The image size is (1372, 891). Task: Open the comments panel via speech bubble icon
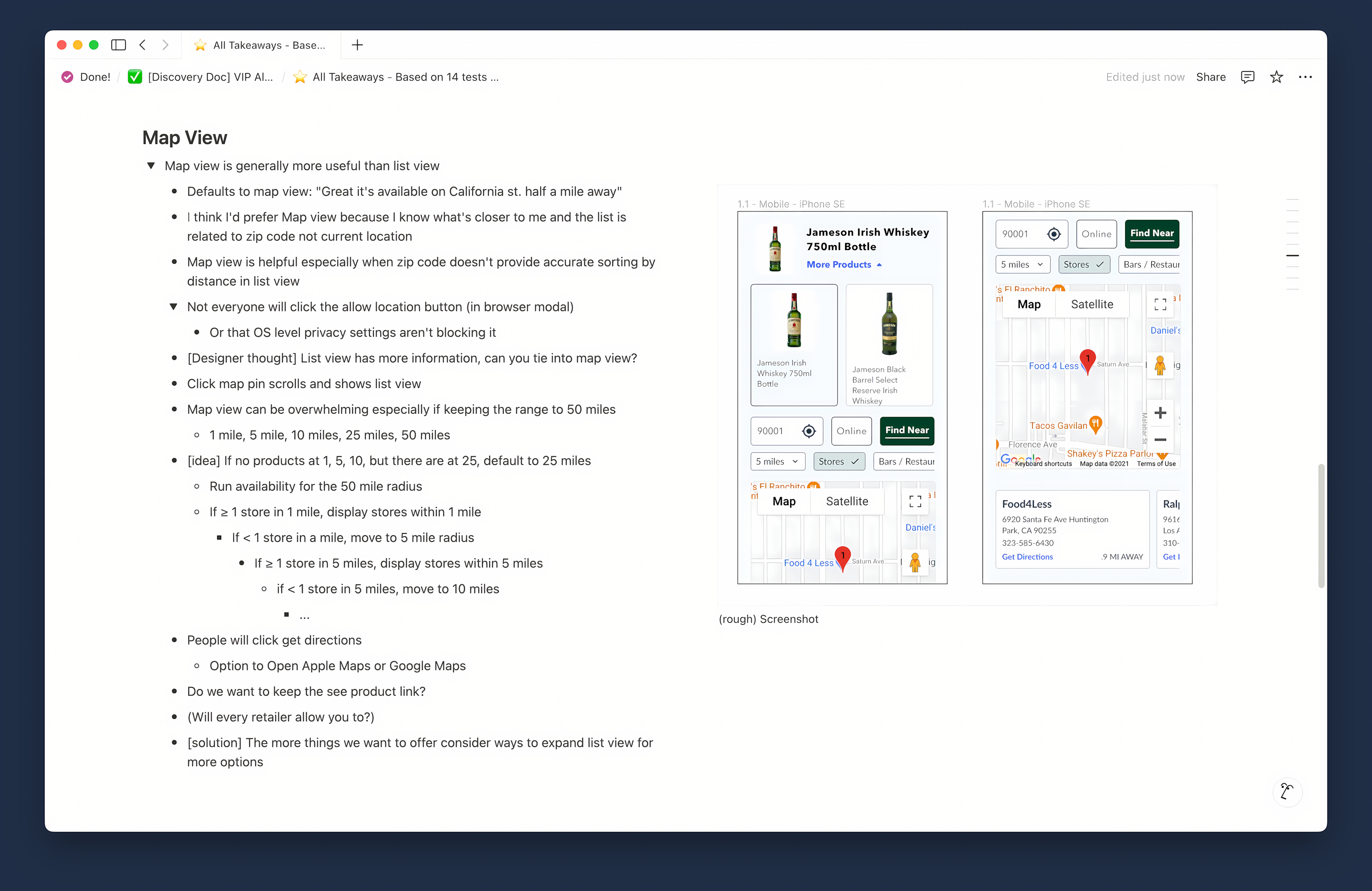click(x=1247, y=77)
